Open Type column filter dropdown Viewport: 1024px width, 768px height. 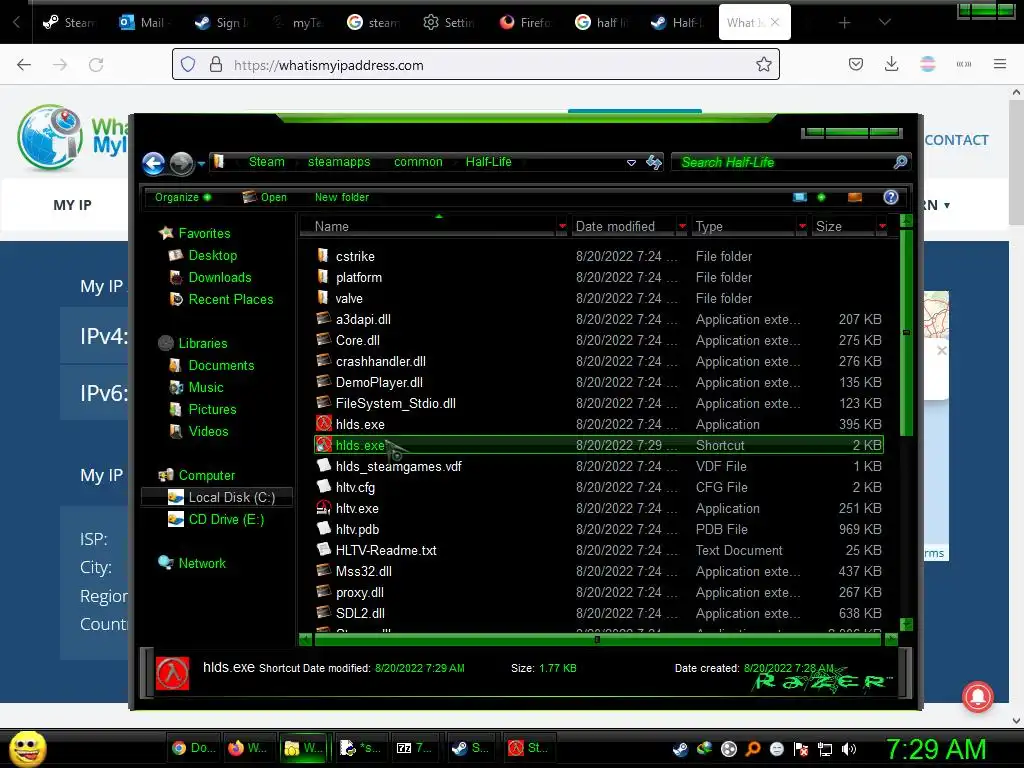[802, 227]
